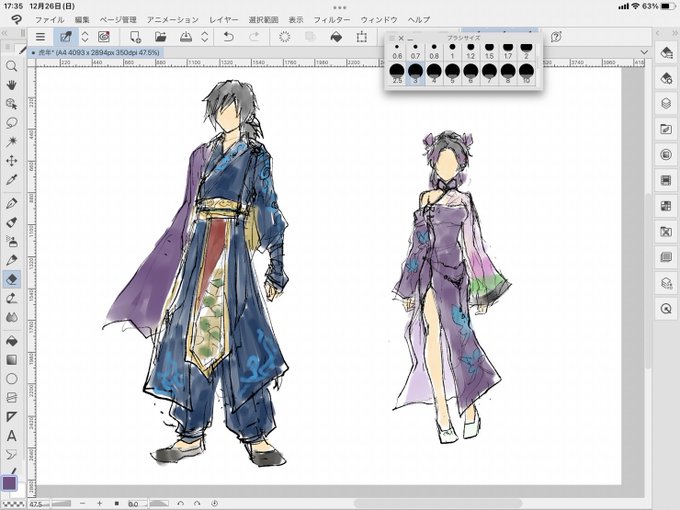Expand save options up-down arrows
680x510 pixels.
[x=205, y=37]
